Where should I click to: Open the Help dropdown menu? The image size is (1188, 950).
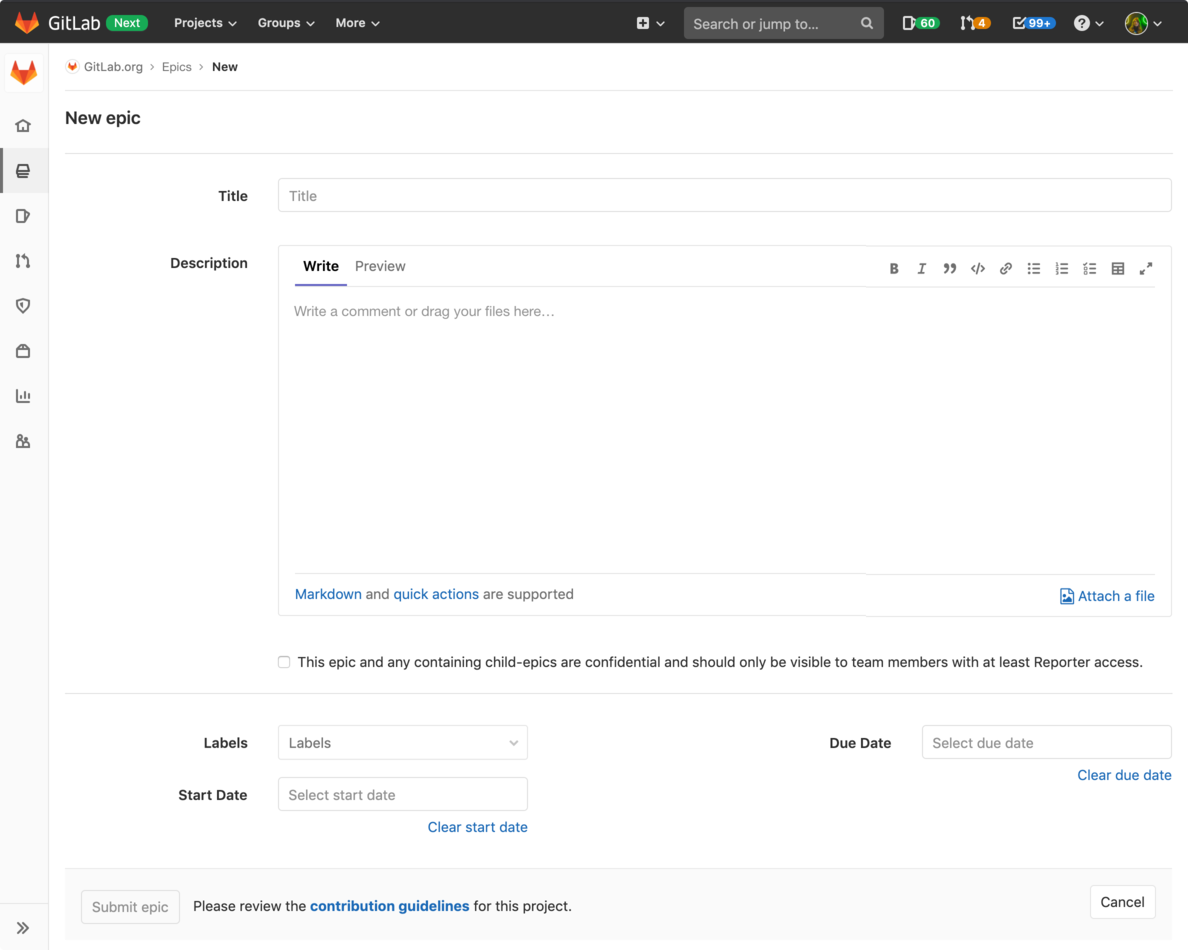pyautogui.click(x=1088, y=22)
